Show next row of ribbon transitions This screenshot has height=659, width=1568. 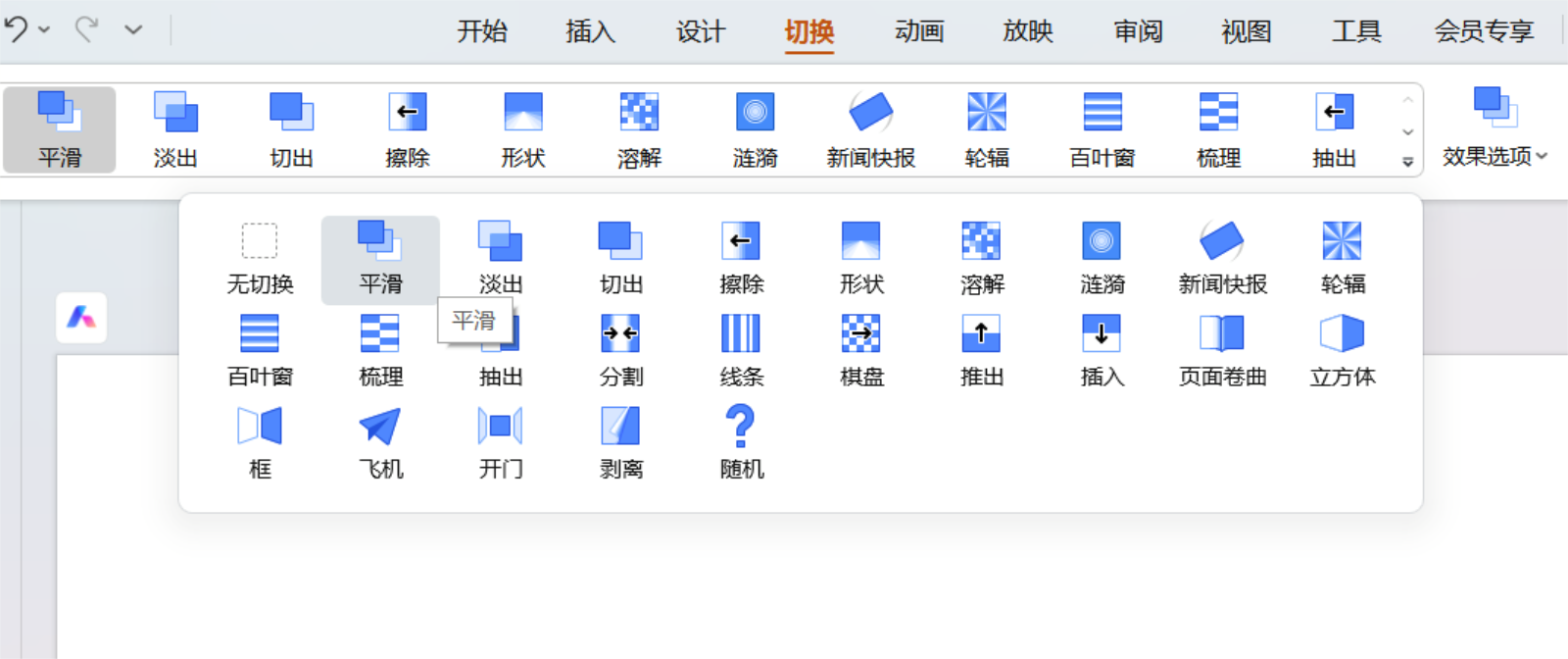[x=1407, y=131]
